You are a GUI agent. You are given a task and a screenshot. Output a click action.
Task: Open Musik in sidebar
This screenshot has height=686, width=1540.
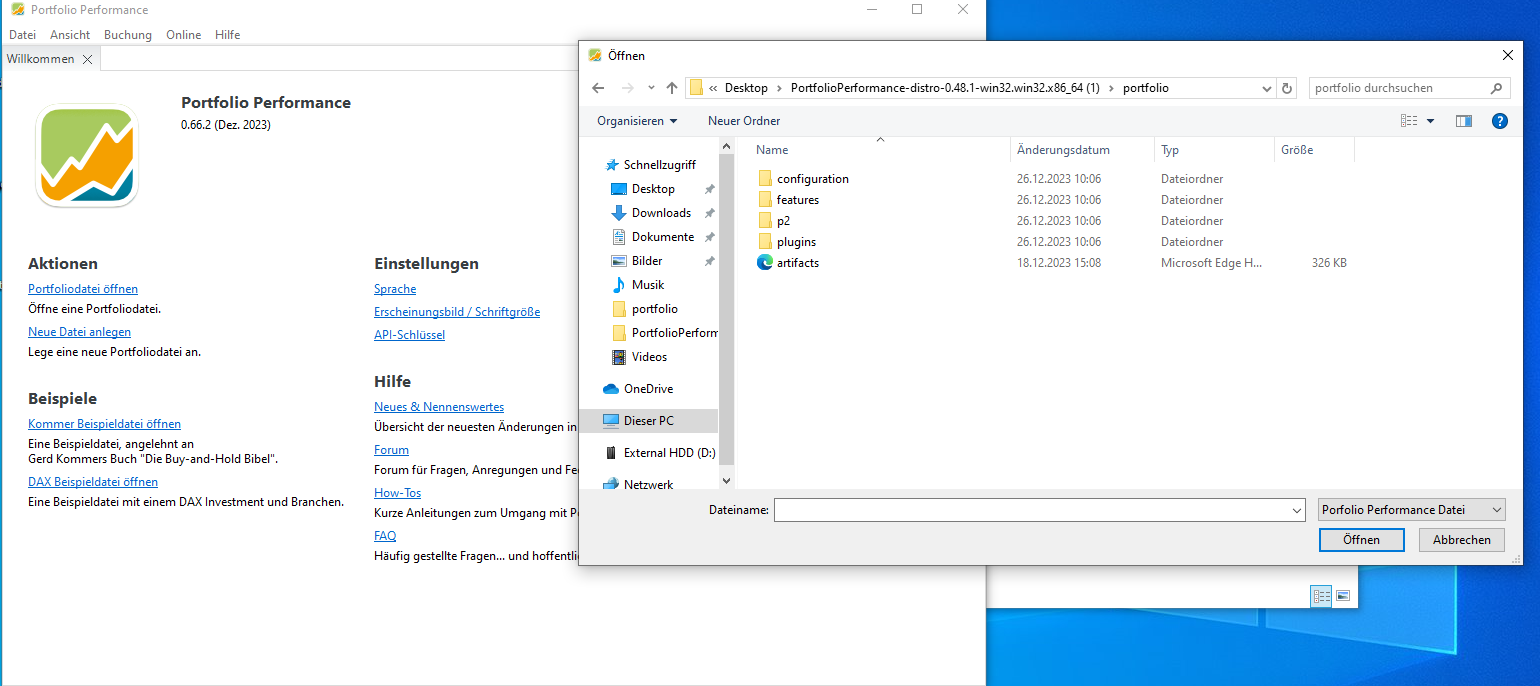point(648,285)
